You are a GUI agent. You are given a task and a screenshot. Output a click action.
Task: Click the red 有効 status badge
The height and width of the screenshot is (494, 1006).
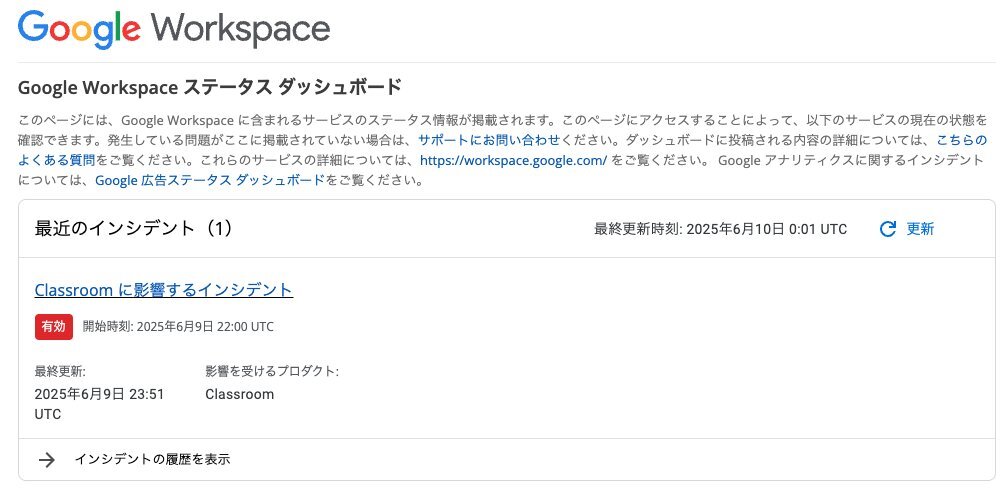pos(54,327)
